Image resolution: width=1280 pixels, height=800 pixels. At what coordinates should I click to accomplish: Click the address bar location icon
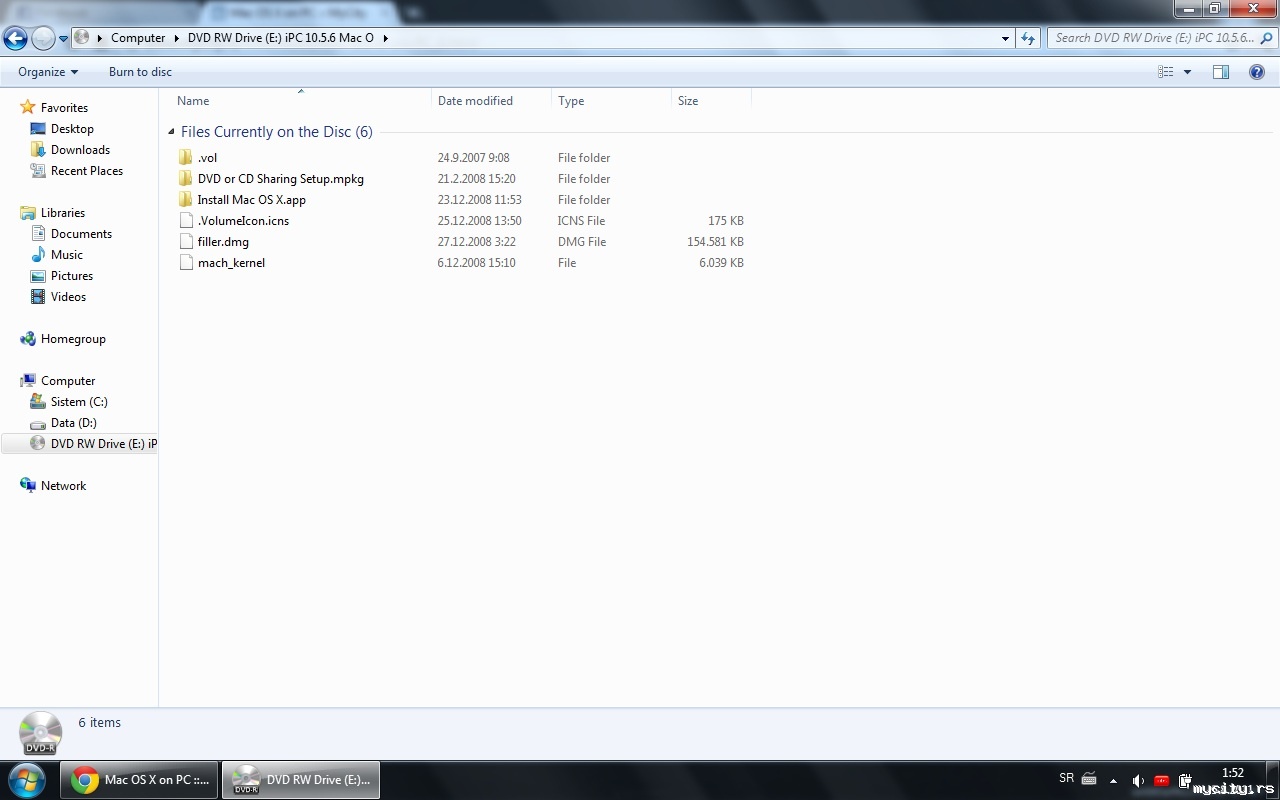[82, 38]
